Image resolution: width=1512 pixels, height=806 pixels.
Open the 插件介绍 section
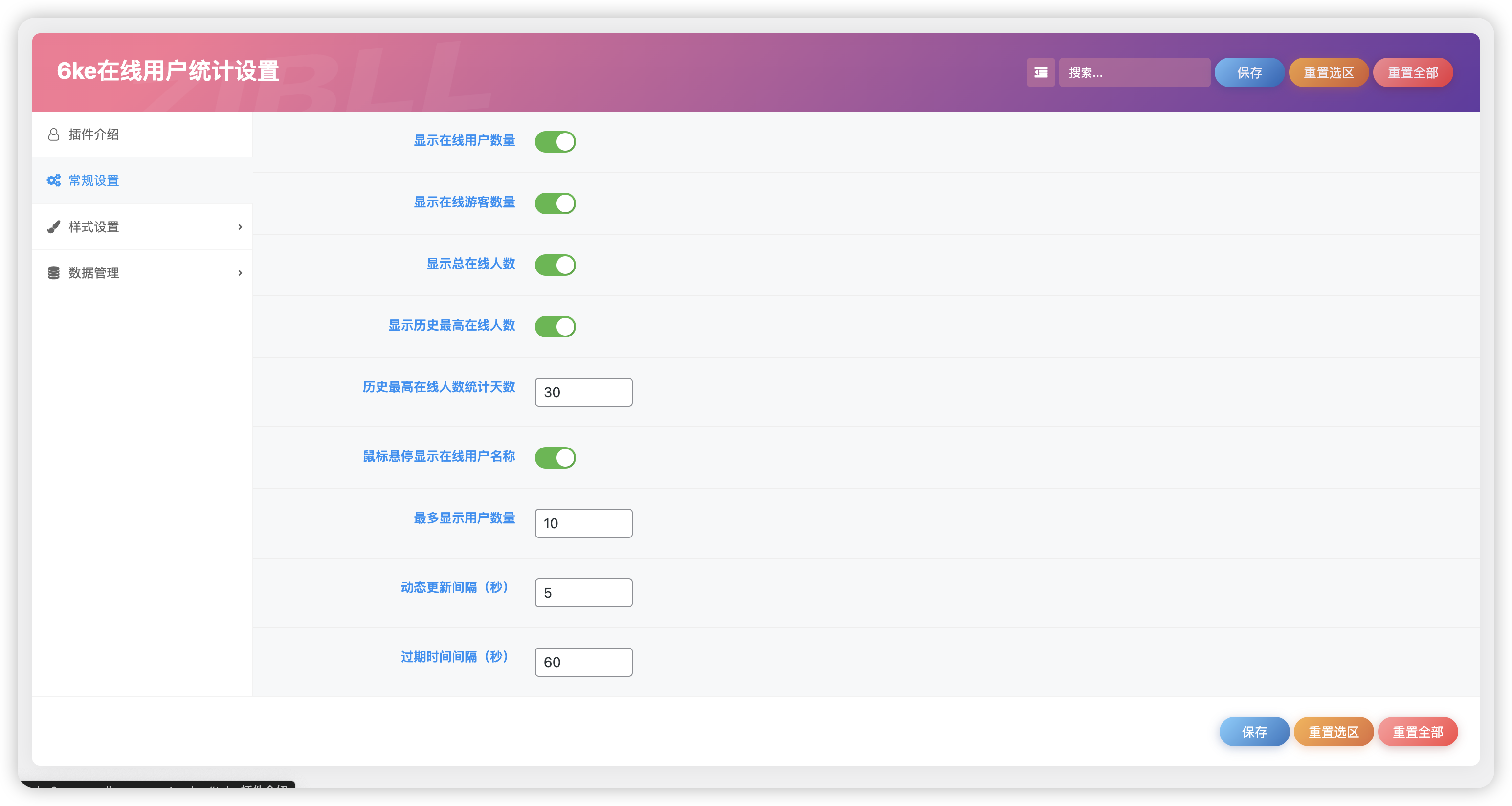(x=142, y=134)
